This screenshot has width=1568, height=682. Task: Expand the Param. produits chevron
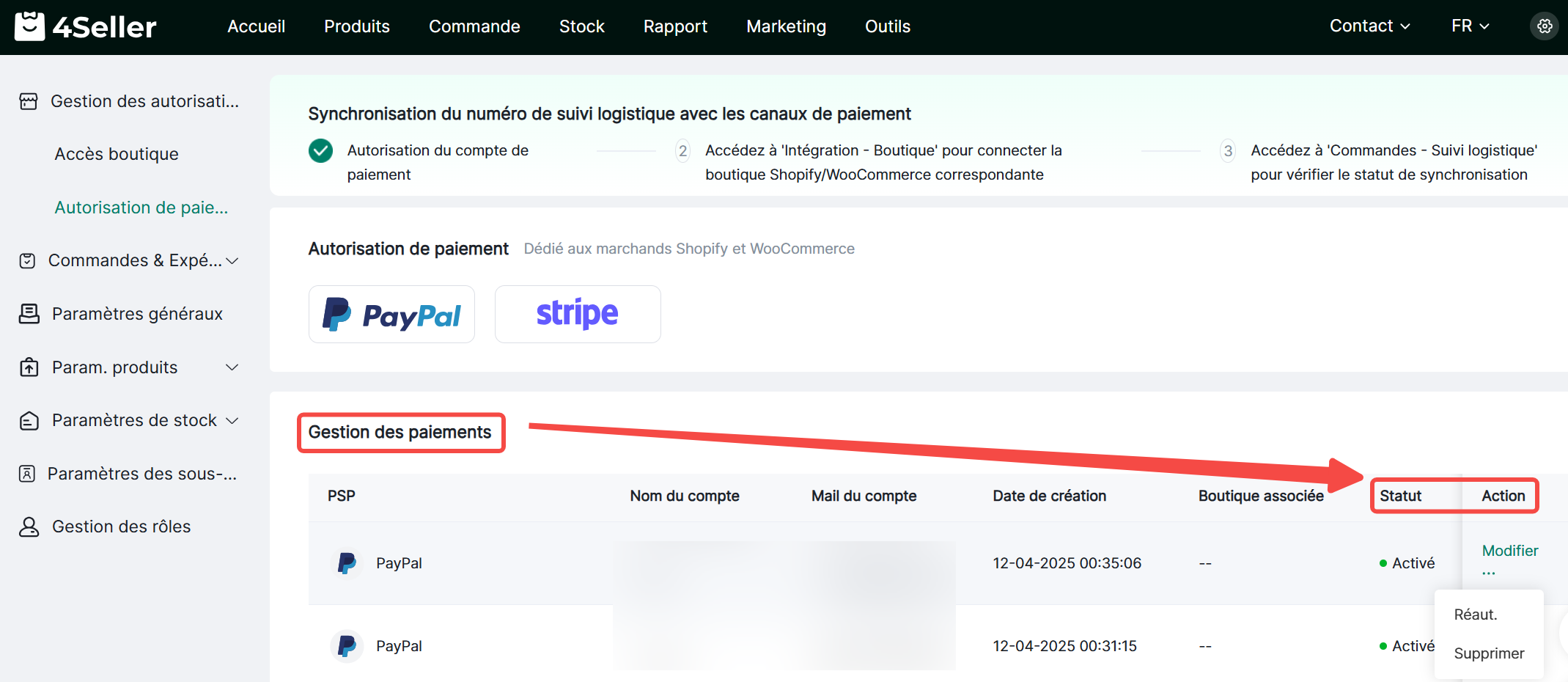(x=232, y=367)
